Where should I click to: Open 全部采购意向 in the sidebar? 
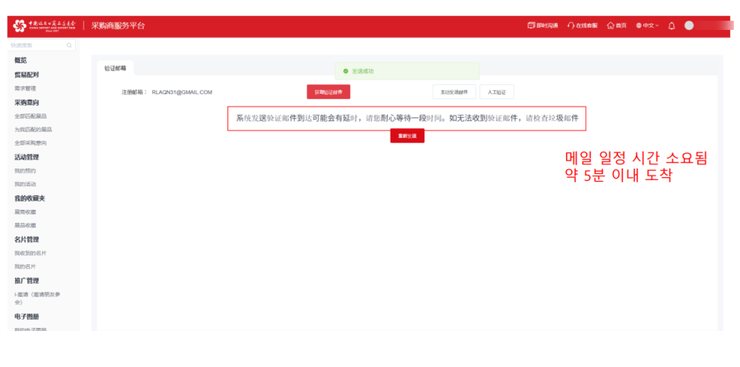31,142
